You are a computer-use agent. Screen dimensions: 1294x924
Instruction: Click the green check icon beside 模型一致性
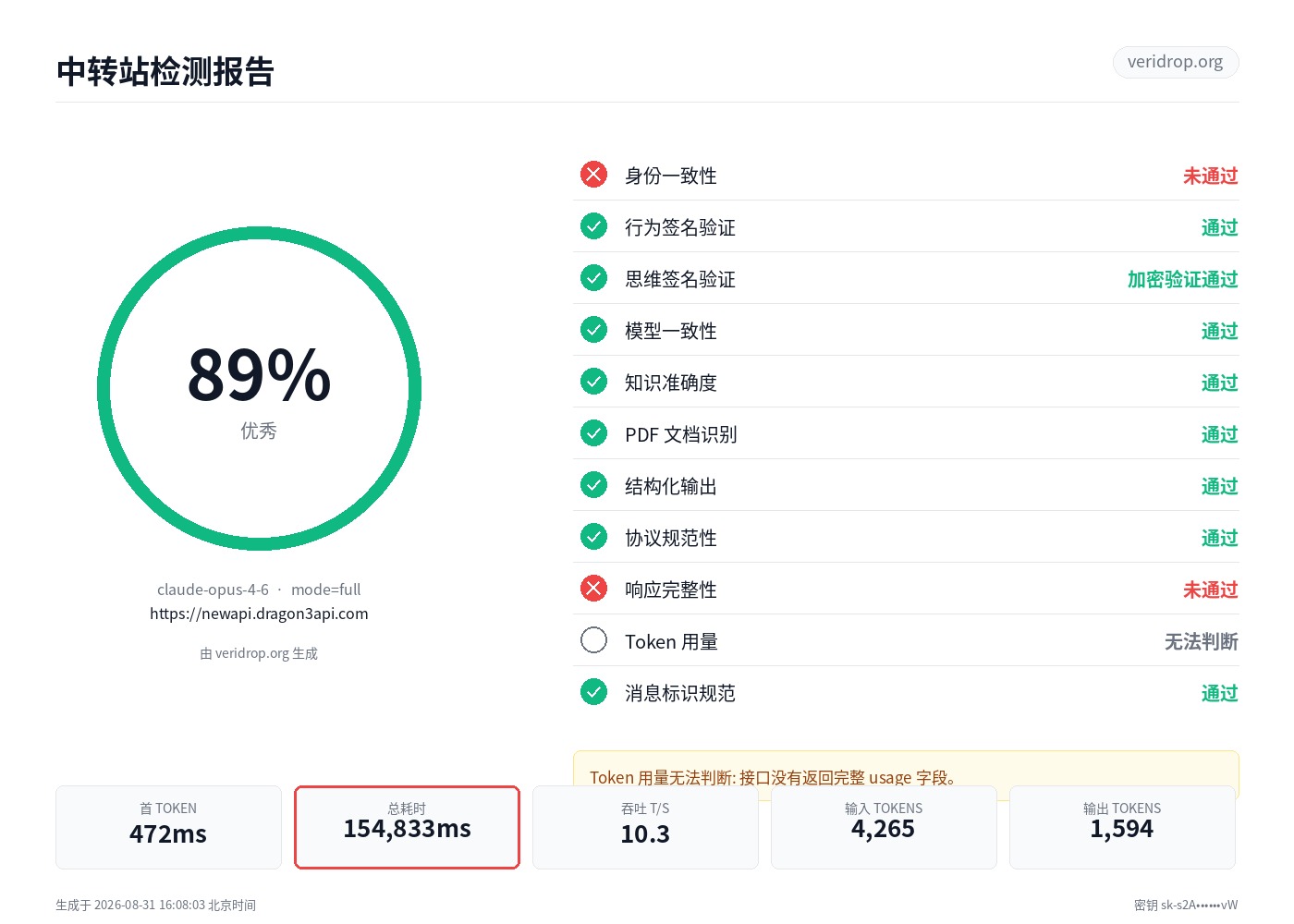tap(593, 330)
